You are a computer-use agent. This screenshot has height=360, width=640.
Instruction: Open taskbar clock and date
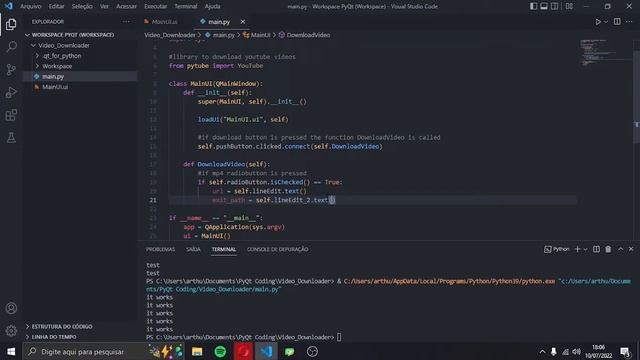point(598,351)
